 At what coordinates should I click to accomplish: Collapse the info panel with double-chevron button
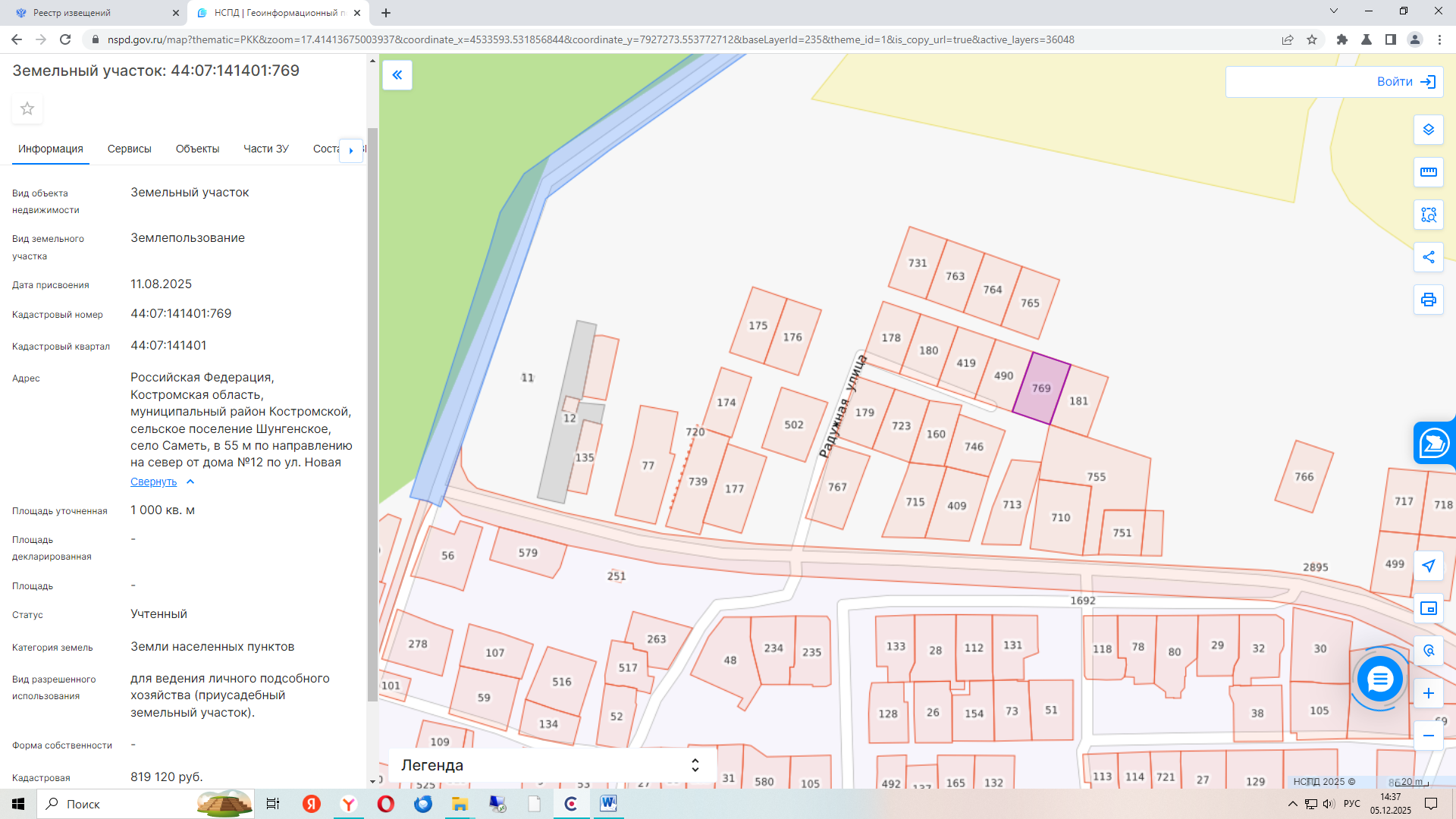397,75
